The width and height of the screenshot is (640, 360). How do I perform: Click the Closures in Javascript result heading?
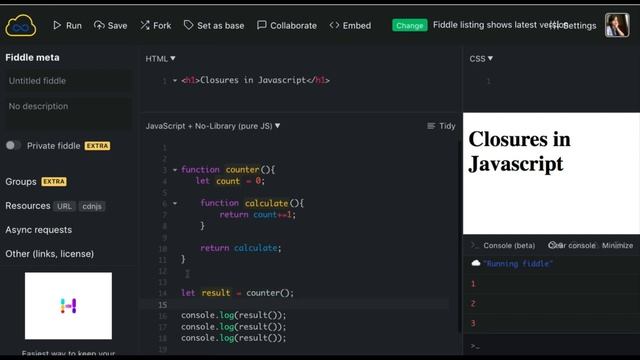tap(519, 151)
